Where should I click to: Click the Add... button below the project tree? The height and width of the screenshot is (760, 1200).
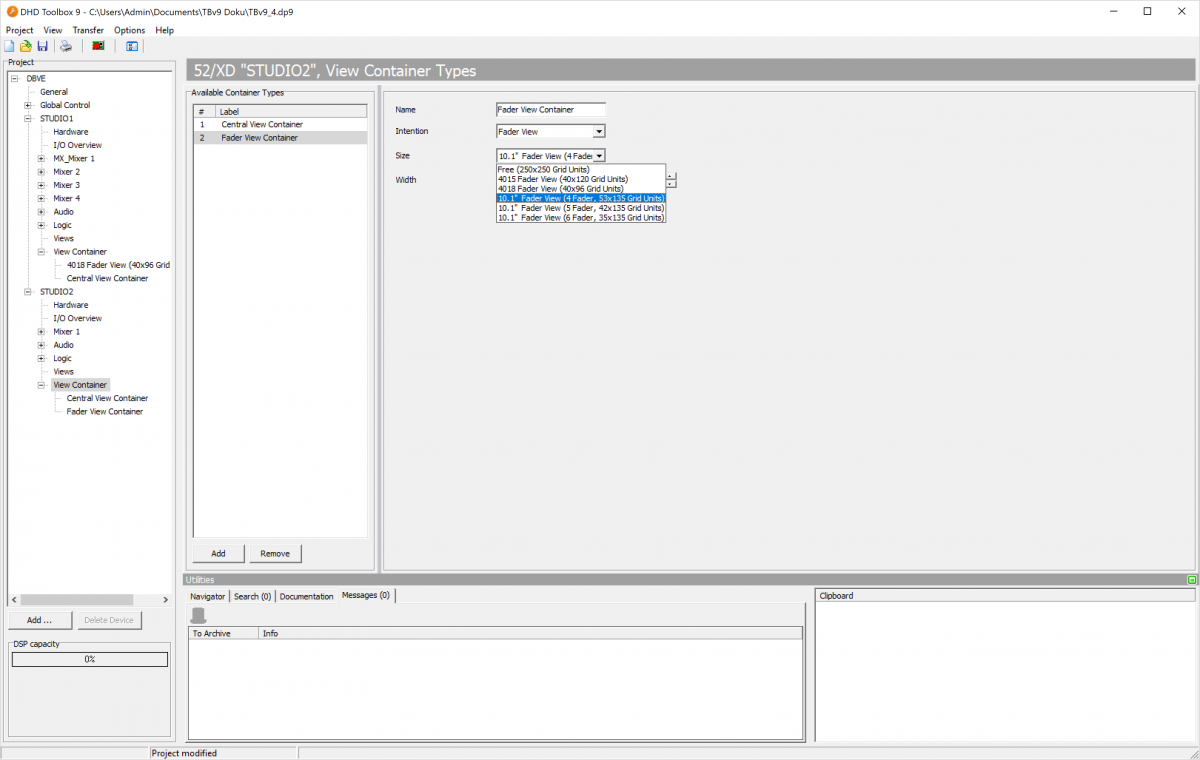click(x=39, y=619)
